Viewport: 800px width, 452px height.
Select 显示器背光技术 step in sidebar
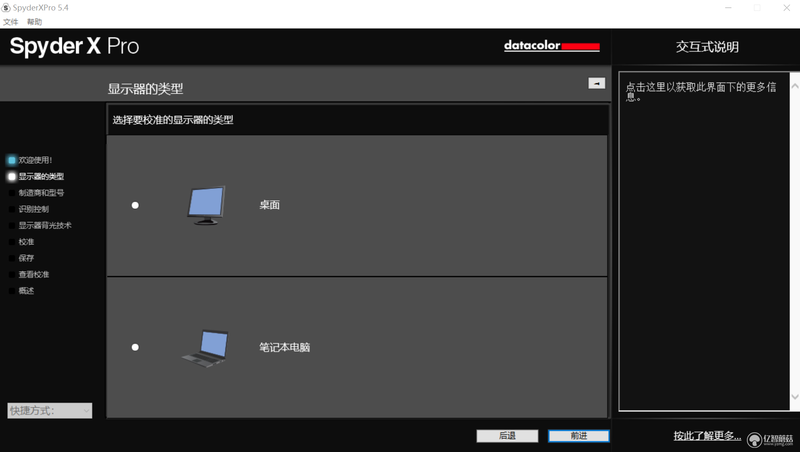pyautogui.click(x=45, y=225)
